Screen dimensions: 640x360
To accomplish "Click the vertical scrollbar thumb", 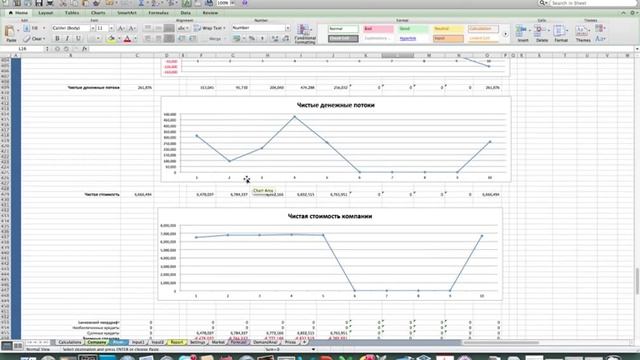I will 637,281.
